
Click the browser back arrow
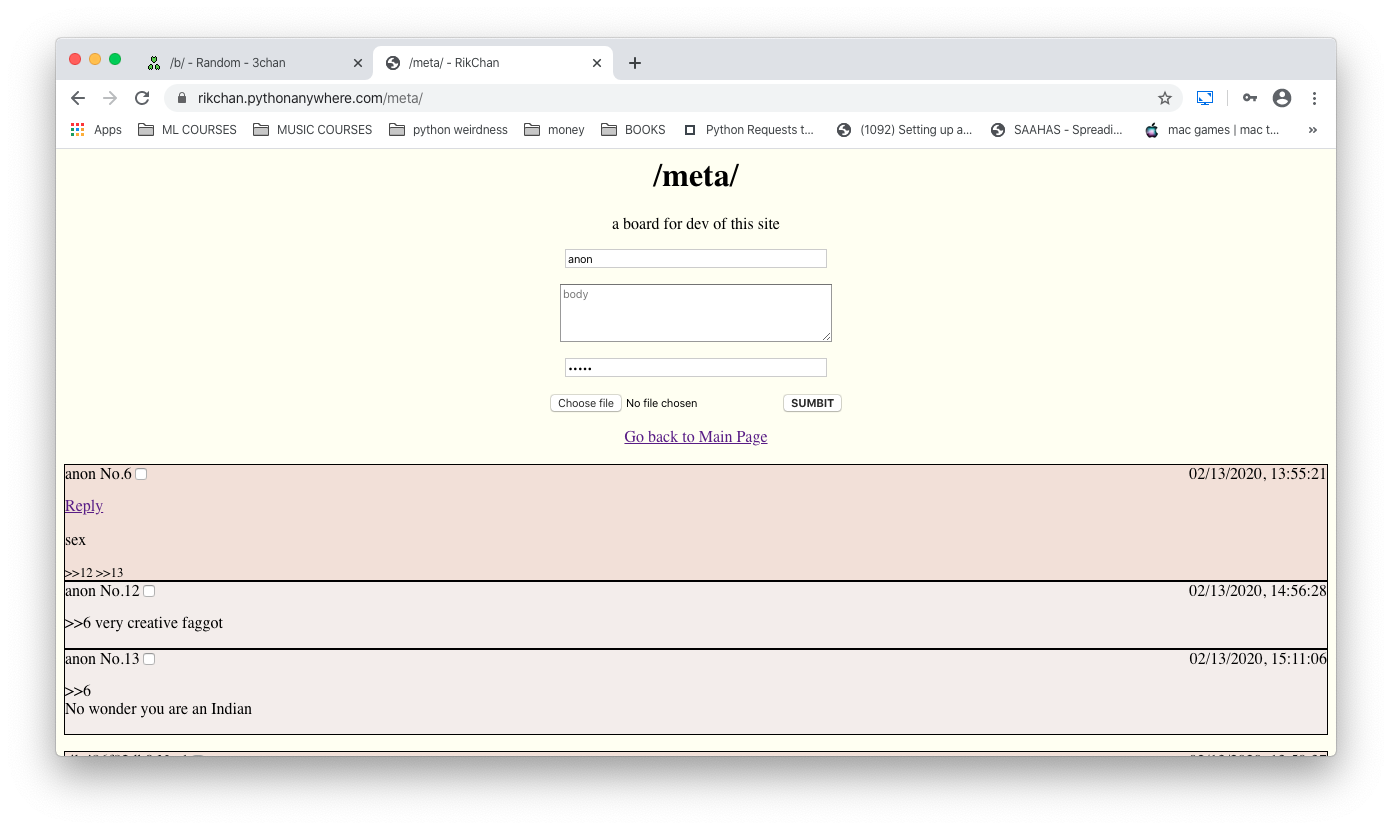(78, 98)
